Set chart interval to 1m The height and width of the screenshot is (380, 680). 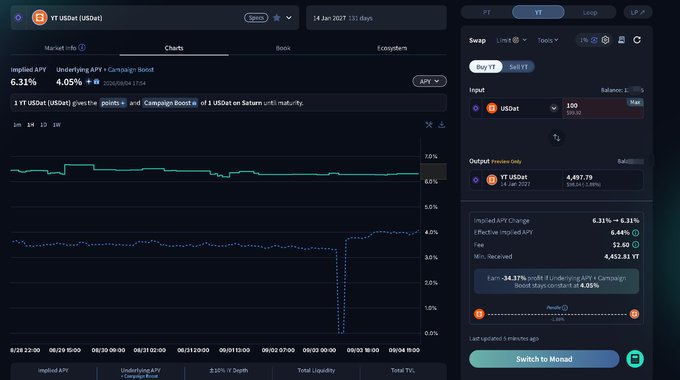17,125
